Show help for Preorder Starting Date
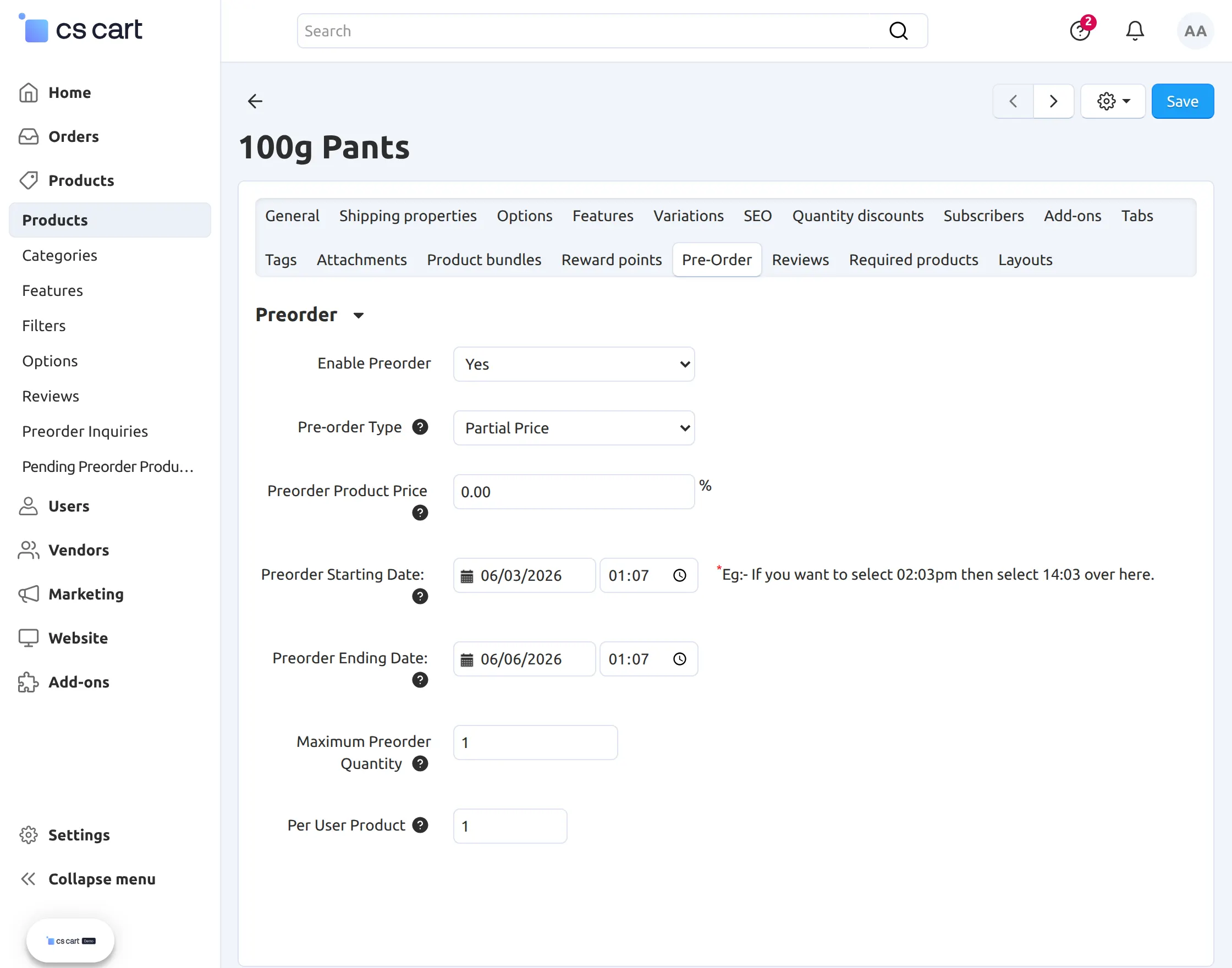Image resolution: width=1232 pixels, height=968 pixels. [x=420, y=596]
